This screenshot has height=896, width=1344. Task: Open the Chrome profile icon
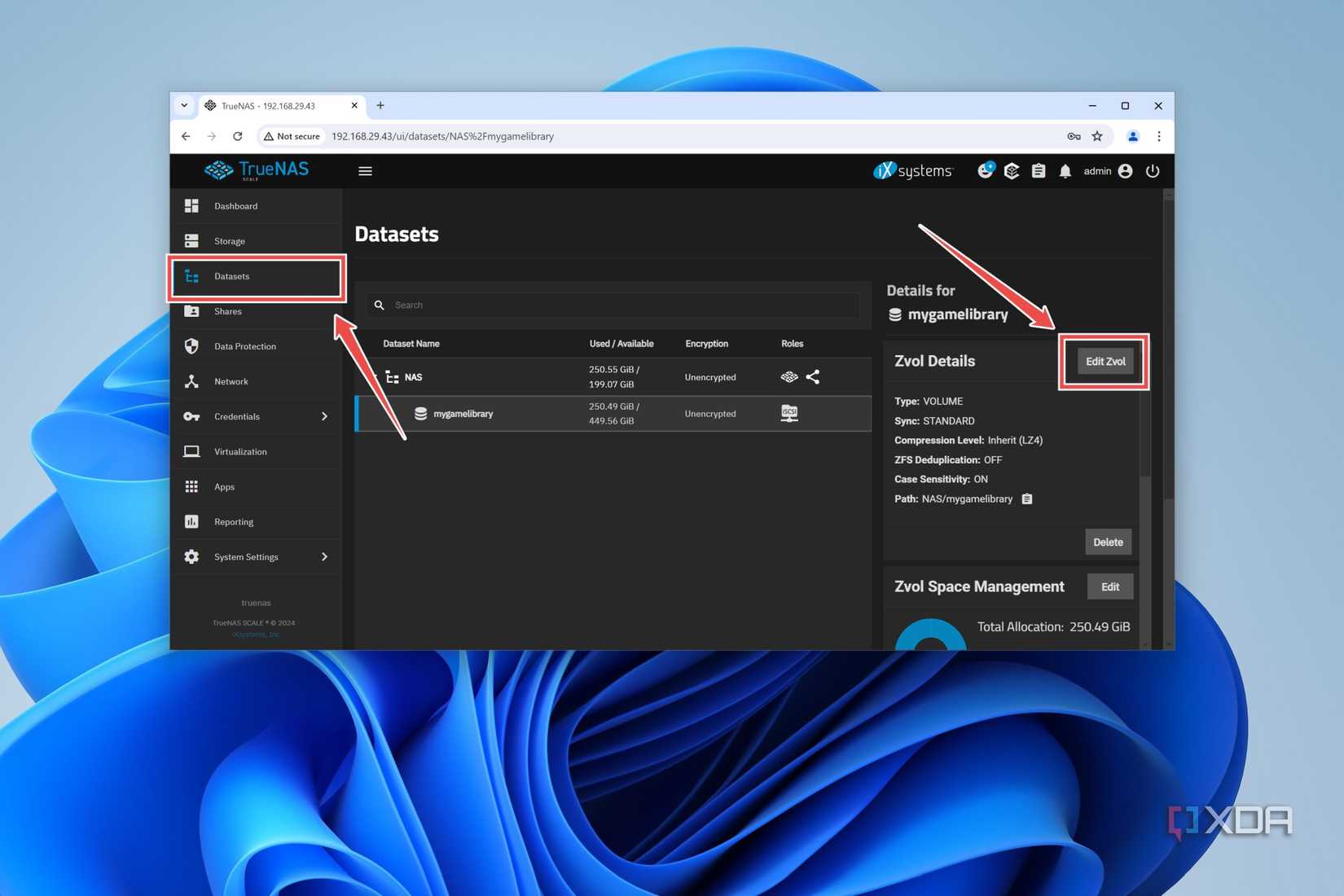(1133, 136)
